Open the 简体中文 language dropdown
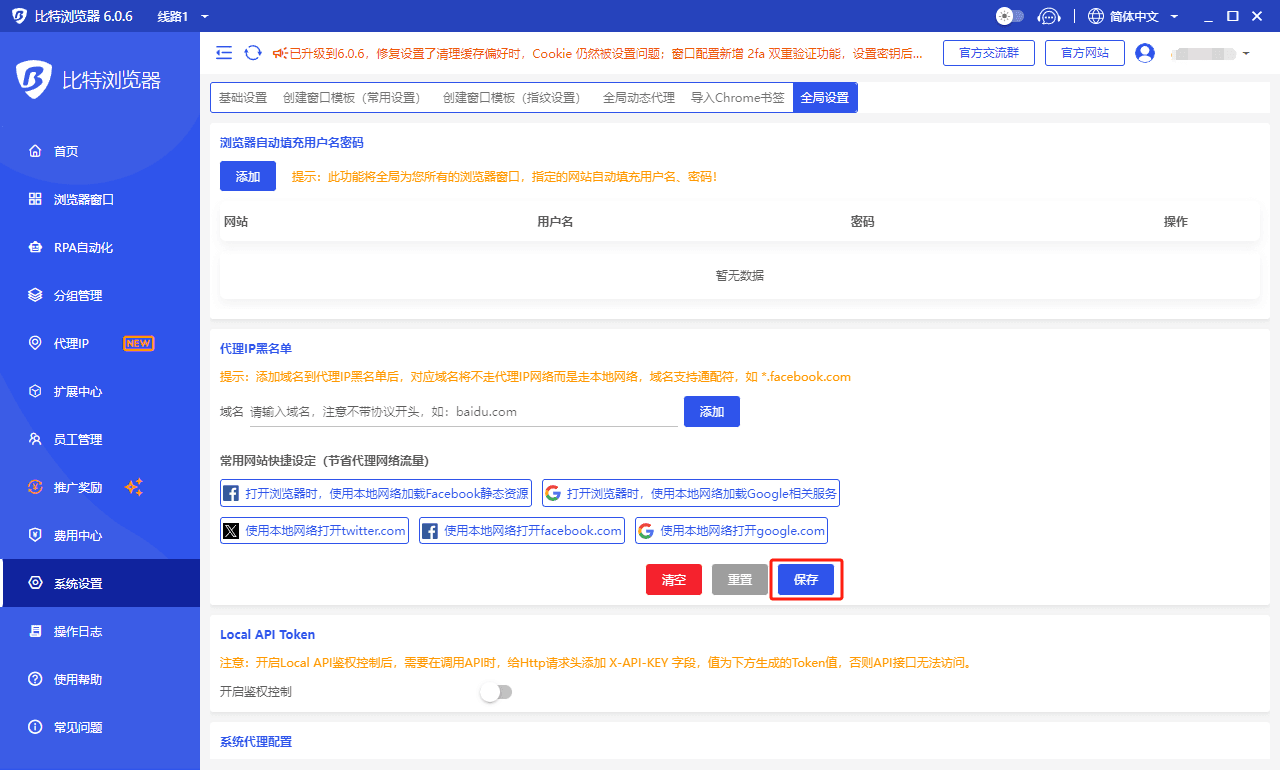1280x770 pixels. (x=1133, y=16)
